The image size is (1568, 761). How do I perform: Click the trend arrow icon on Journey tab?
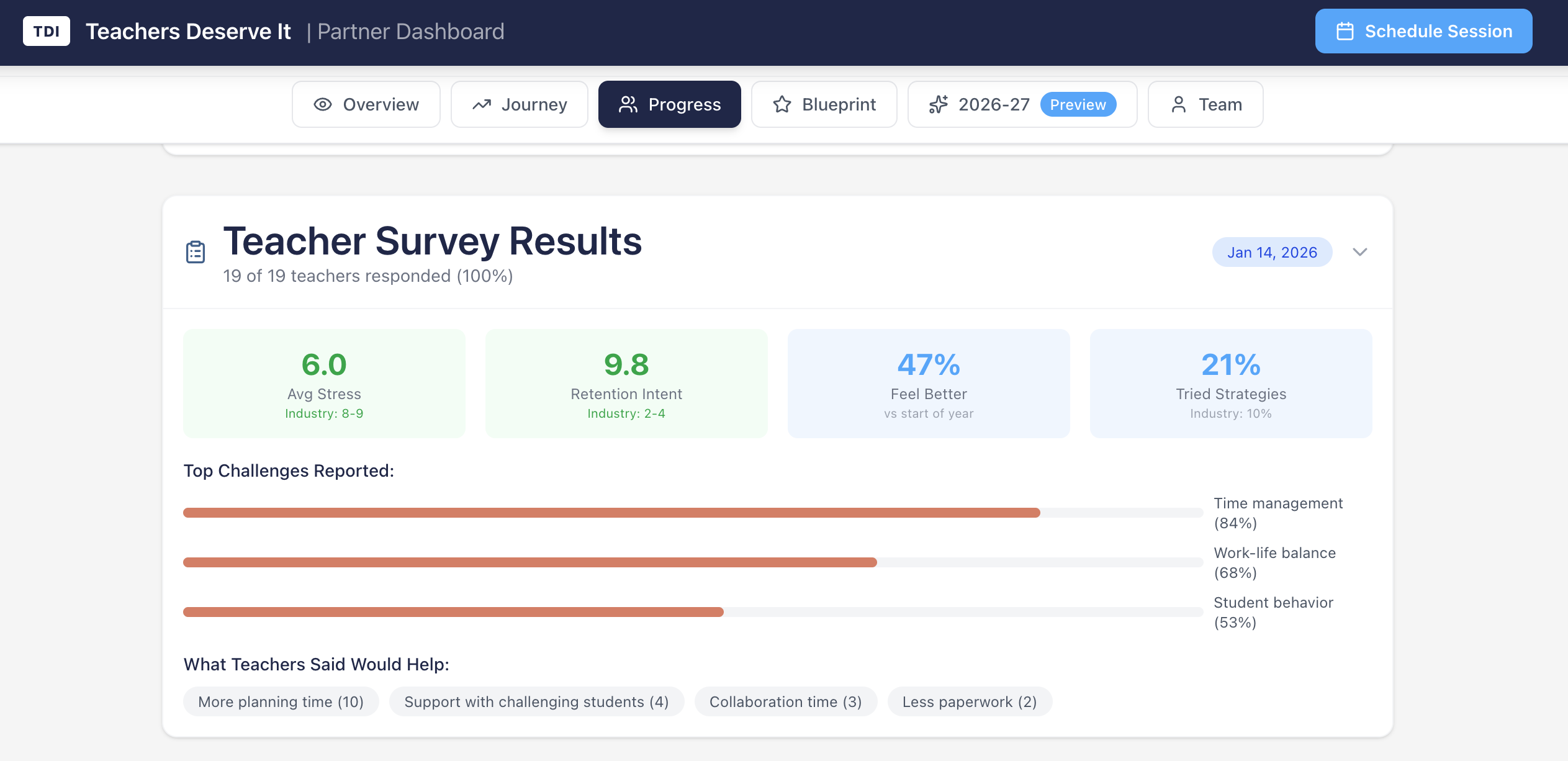coord(482,104)
